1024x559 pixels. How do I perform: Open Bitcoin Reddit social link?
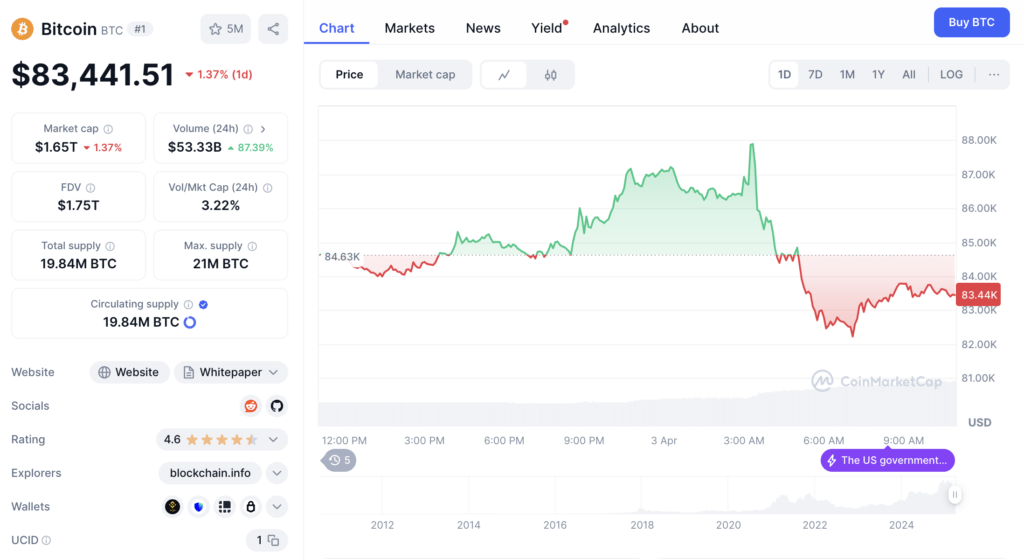[x=251, y=406]
